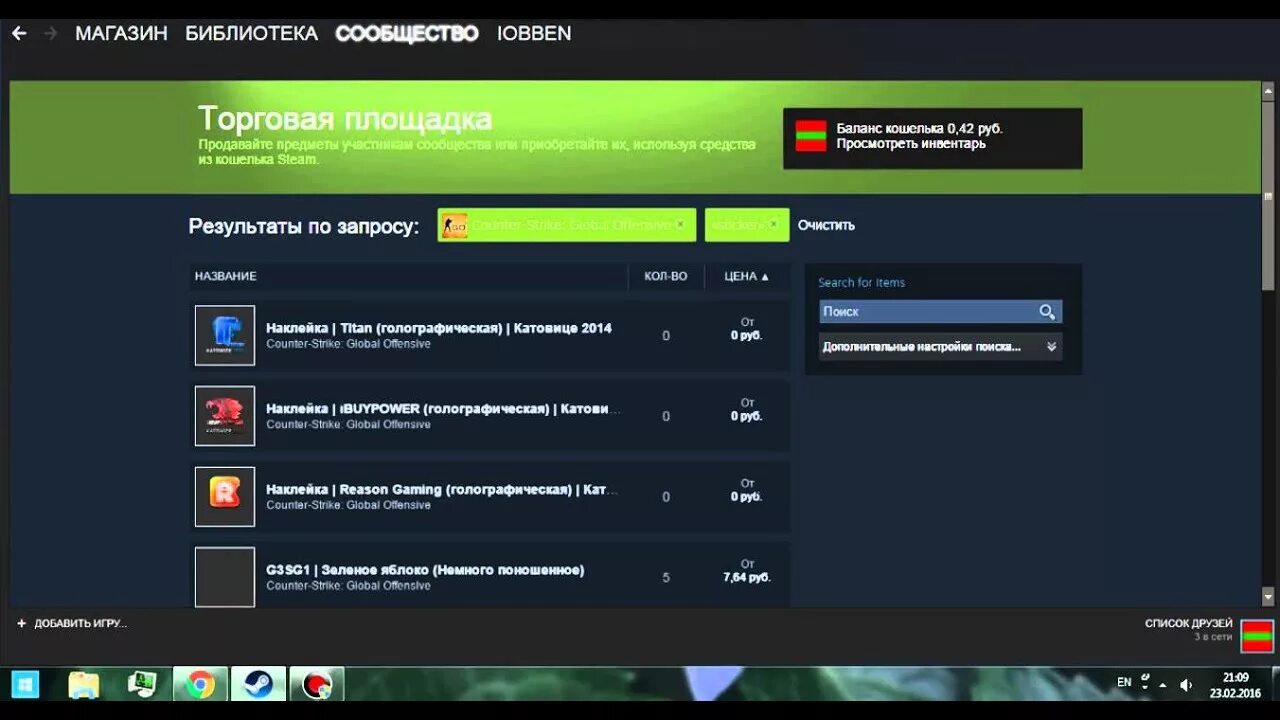This screenshot has height=720, width=1280.
Task: Click the CS:GO game icon in filter tag
Action: 454,225
